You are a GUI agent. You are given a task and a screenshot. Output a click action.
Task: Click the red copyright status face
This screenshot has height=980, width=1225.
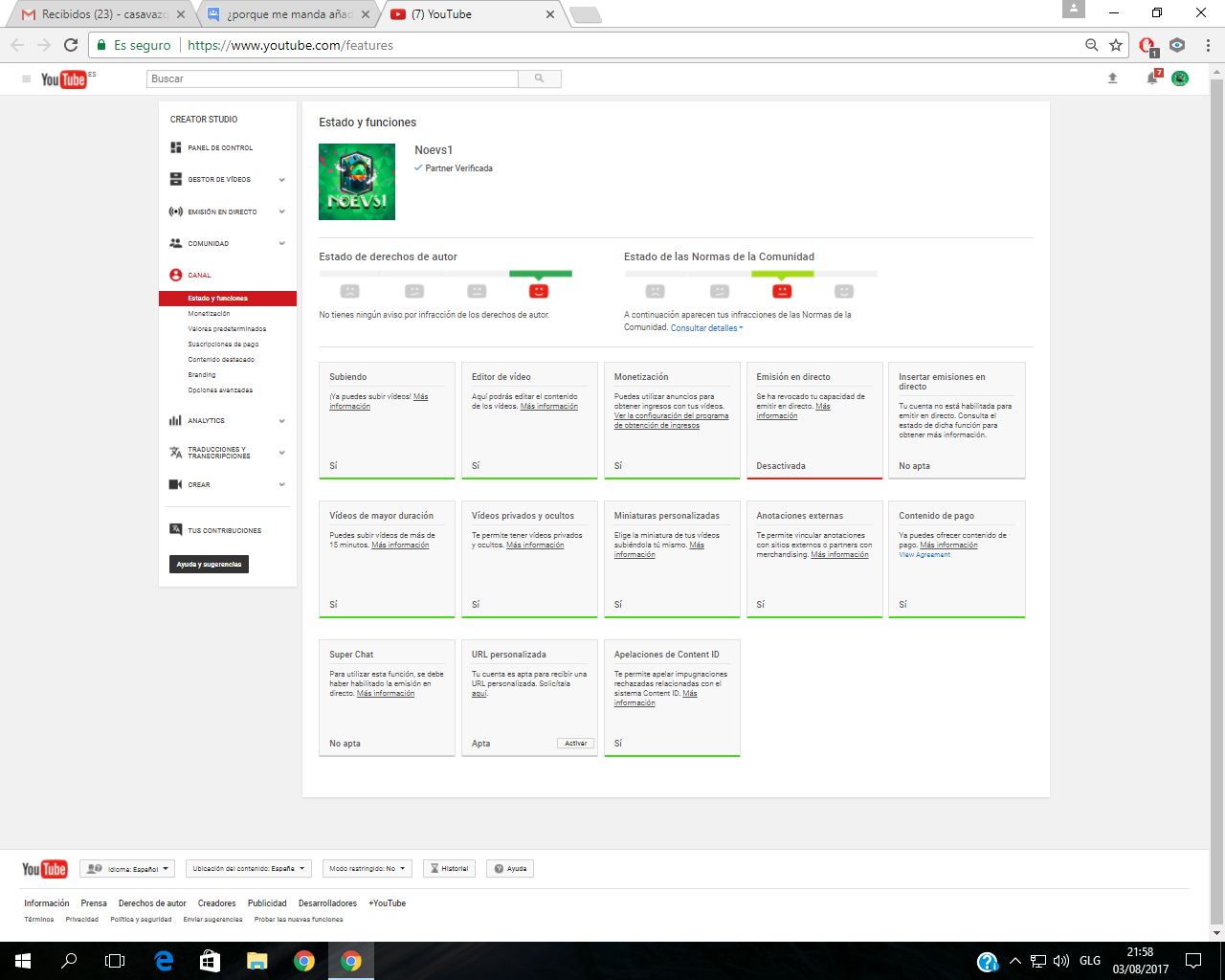(539, 291)
